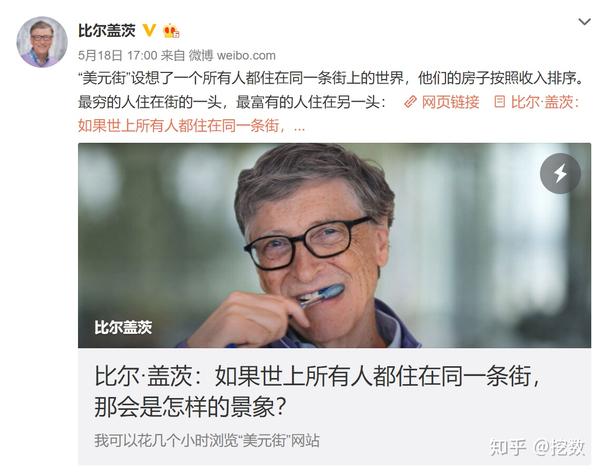This screenshot has height=472, width=600.
Task: Open the 网页链接 web link
Action: click(450, 102)
